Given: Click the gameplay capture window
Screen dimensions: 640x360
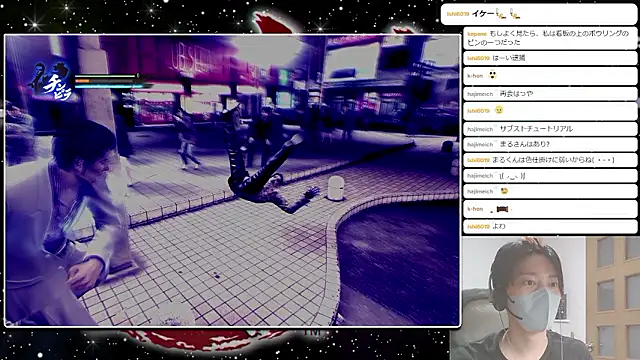Looking at the screenshot, I should coord(233,180).
